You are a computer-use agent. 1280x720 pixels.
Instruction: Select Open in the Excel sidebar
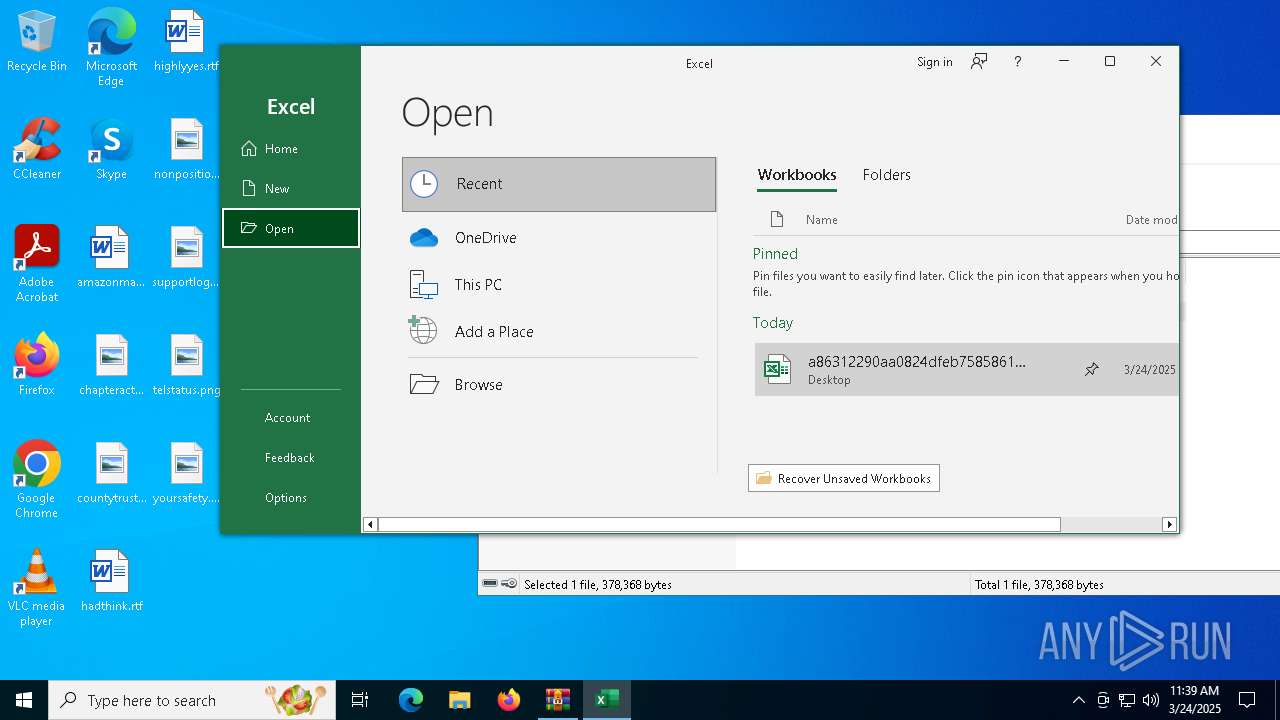[x=290, y=228]
